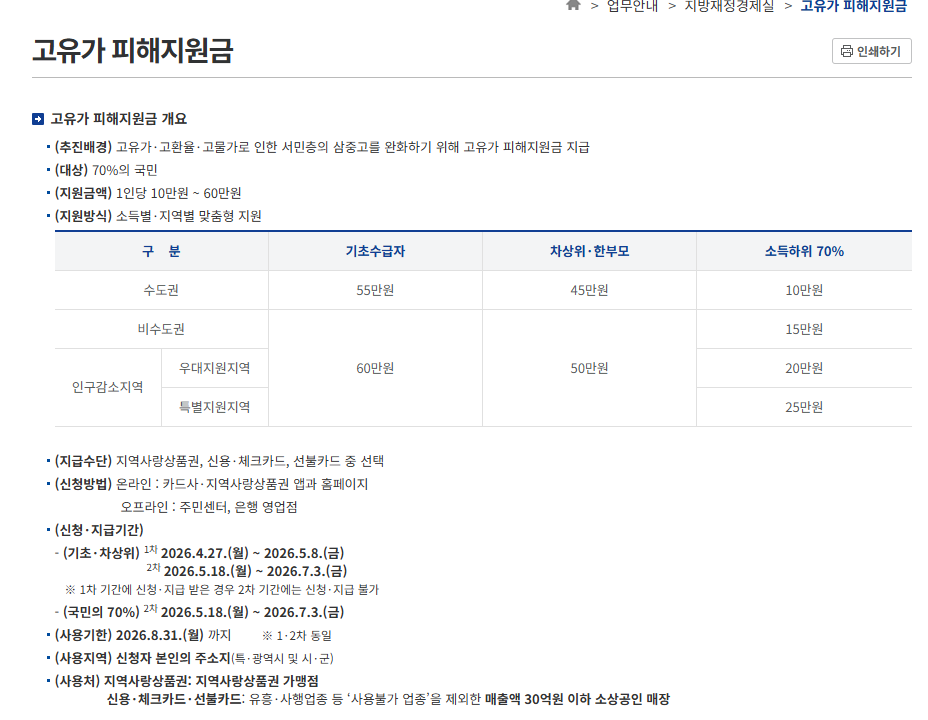The image size is (928, 720).
Task: Click the printer icon on 인쇄하기 button
Action: point(846,51)
